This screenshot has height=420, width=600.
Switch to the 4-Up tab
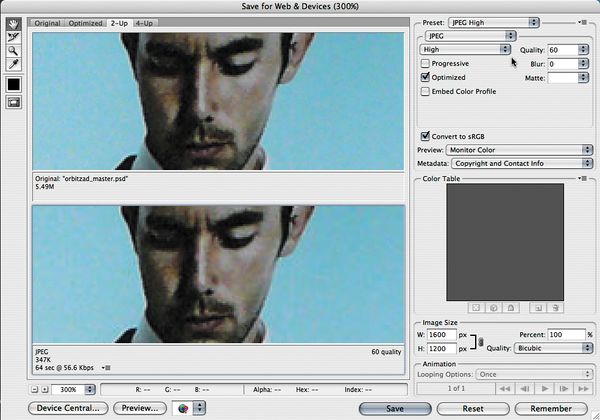tap(145, 22)
